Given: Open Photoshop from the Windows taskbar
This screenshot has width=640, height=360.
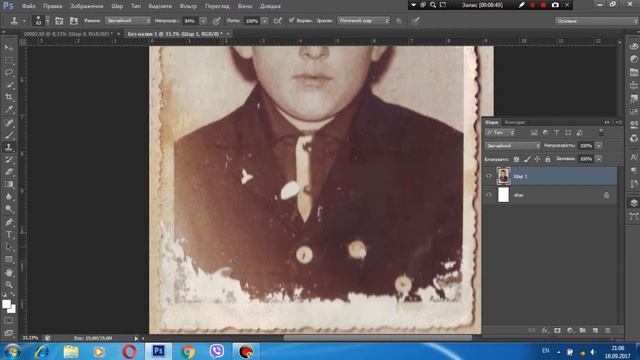Looking at the screenshot, I should point(158,351).
